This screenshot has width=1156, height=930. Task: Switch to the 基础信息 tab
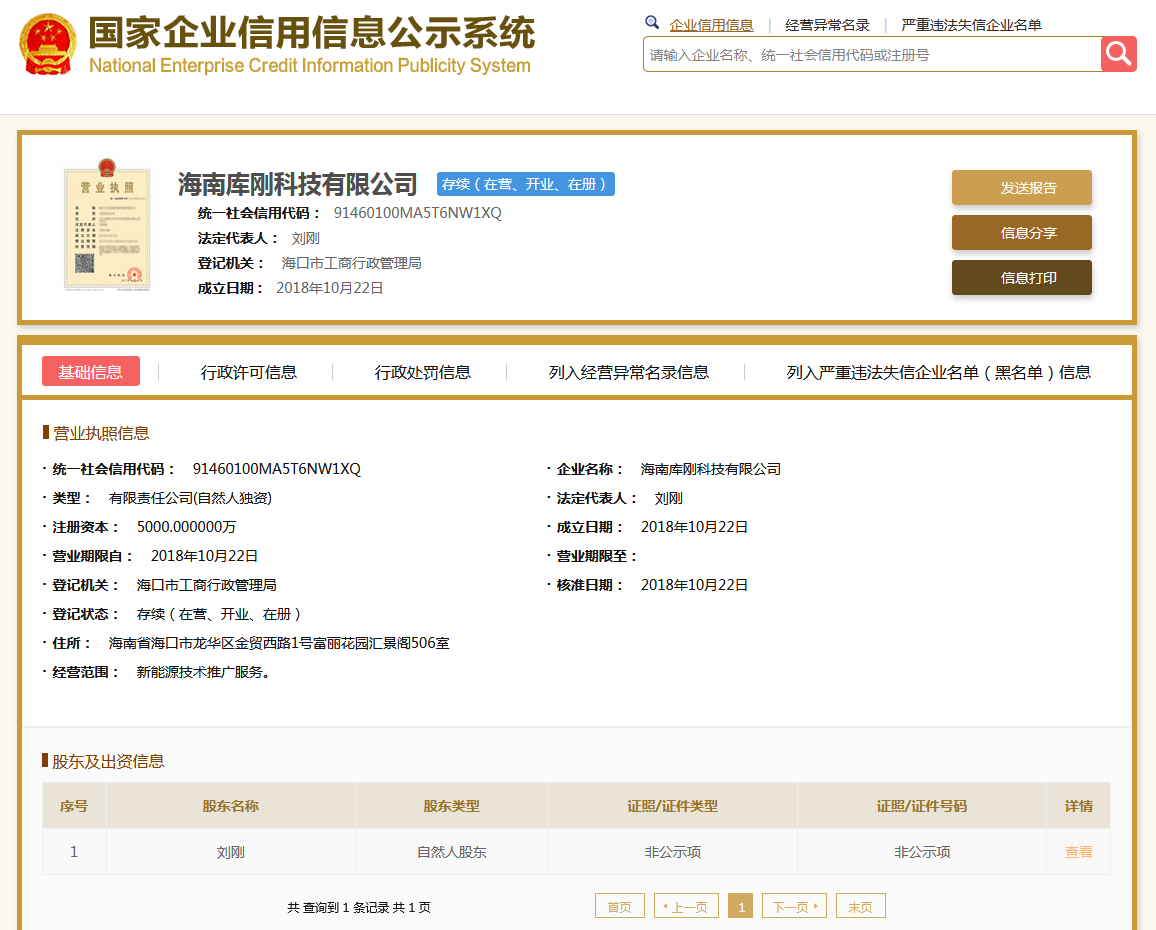pos(91,372)
